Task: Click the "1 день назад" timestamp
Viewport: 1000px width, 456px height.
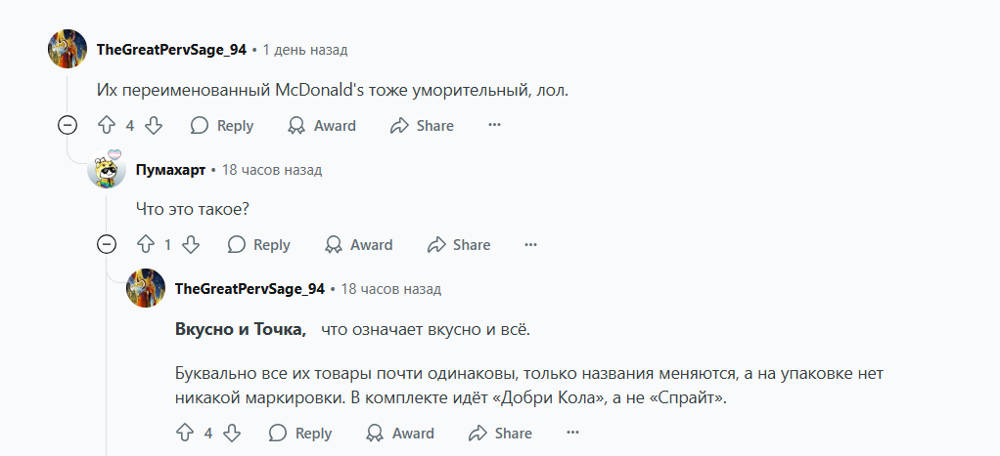Action: 305,49
